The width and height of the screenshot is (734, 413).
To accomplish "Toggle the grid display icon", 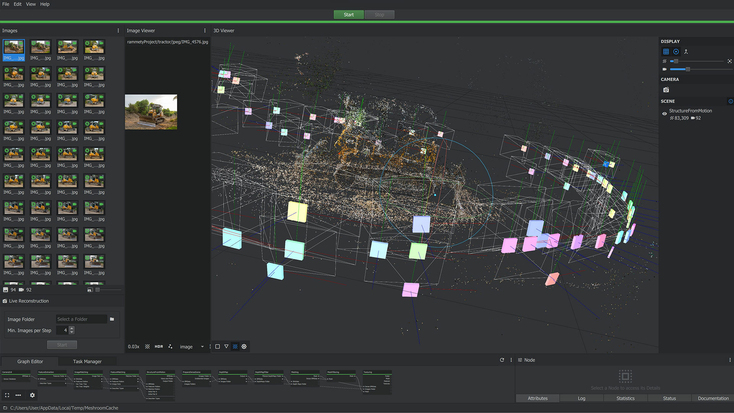I will coord(666,51).
